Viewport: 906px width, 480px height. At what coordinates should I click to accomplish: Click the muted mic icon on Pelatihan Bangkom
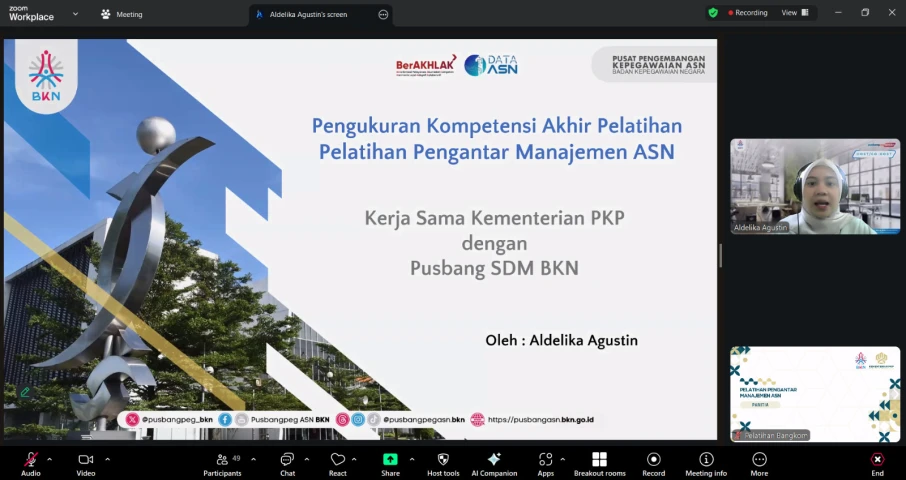[x=738, y=436]
